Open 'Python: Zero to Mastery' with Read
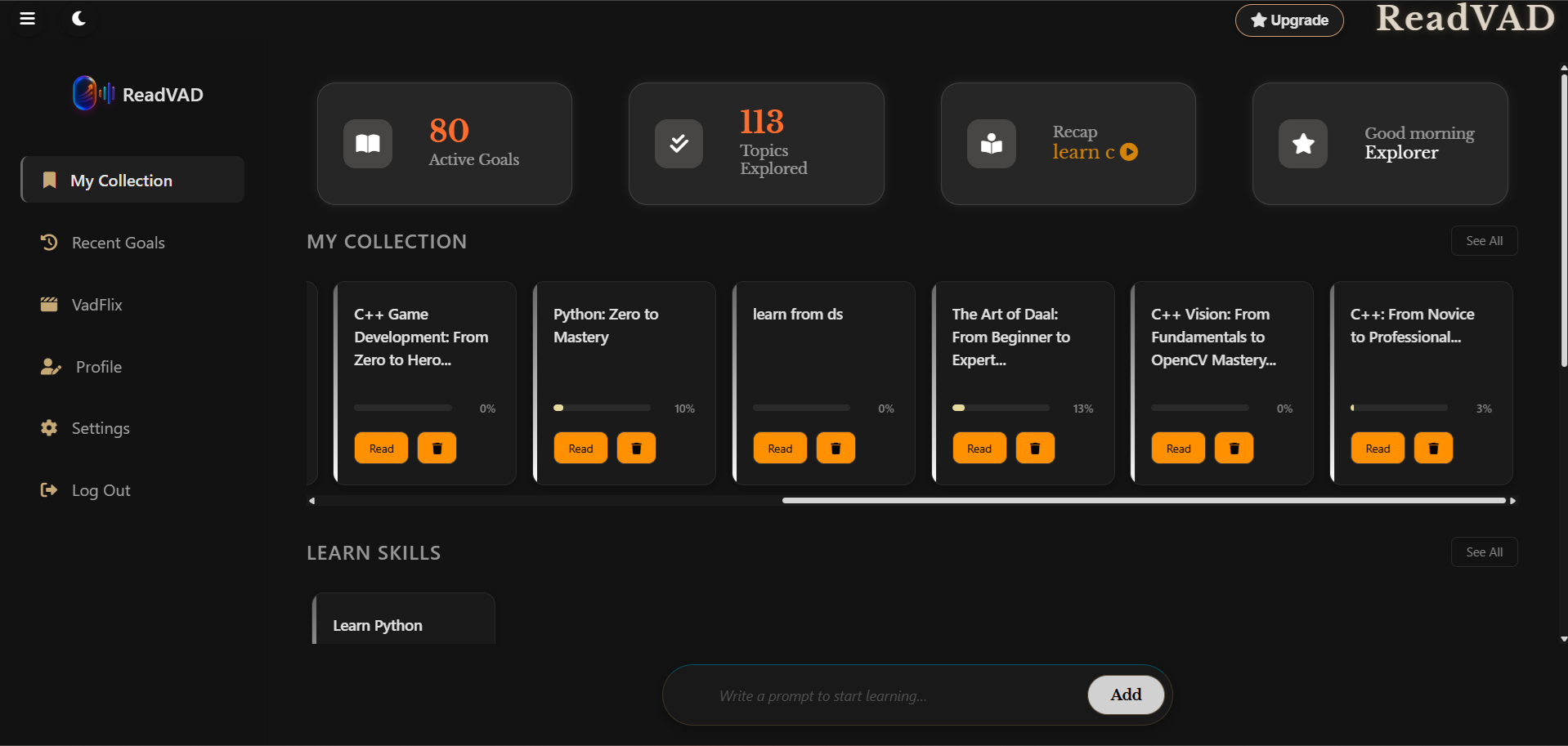Screen dimensions: 1568x746 point(580,447)
